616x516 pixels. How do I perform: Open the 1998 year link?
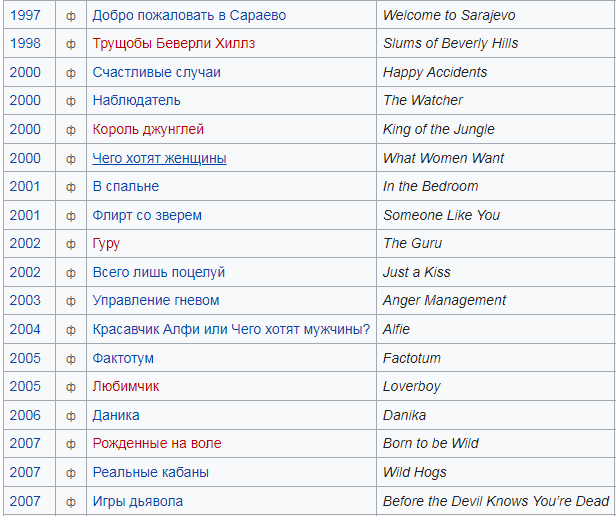pyautogui.click(x=25, y=43)
